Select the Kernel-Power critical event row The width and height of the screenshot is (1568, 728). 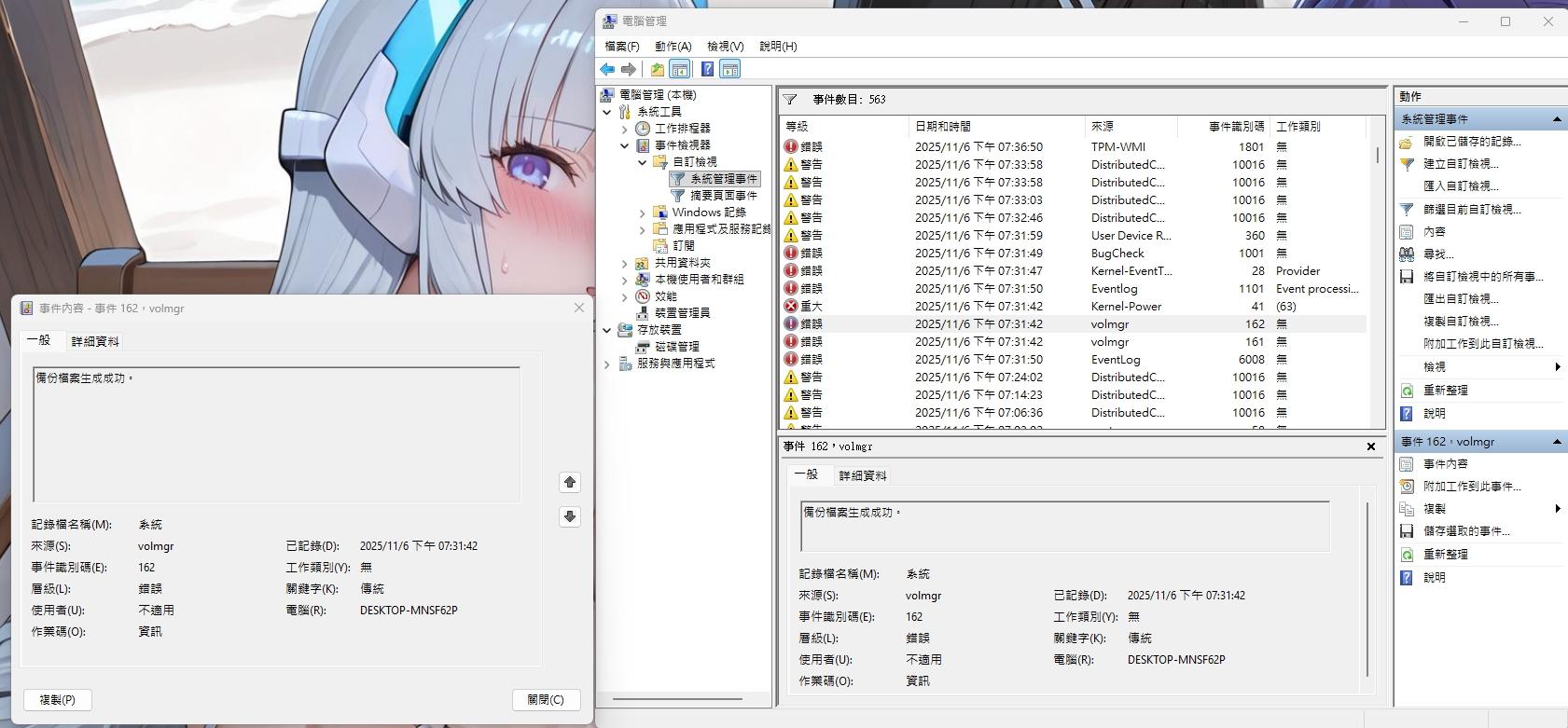[x=1074, y=306]
